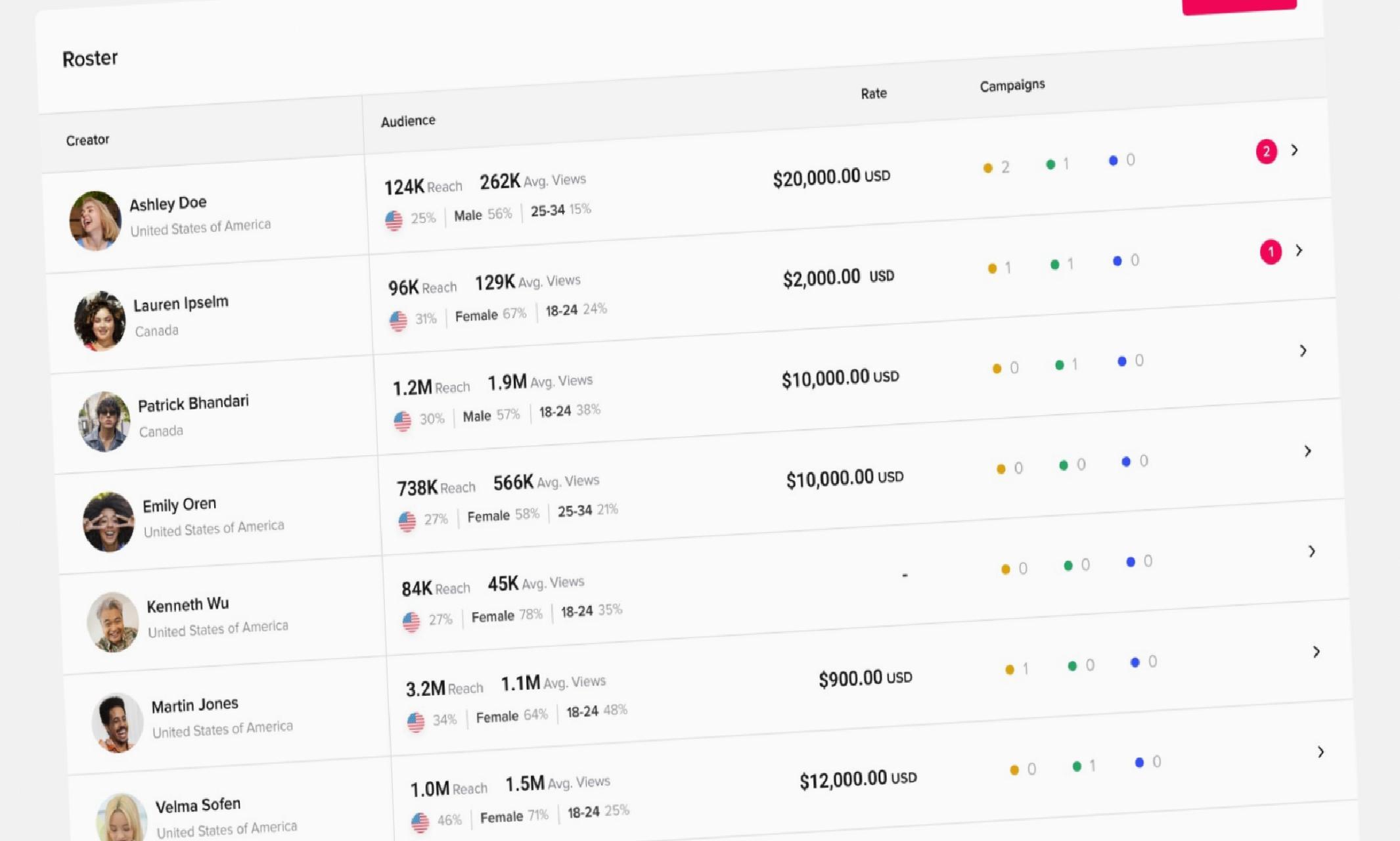The height and width of the screenshot is (841, 1400).
Task: Click 18-24 25% in Velma Sofen's audience
Action: tap(598, 811)
